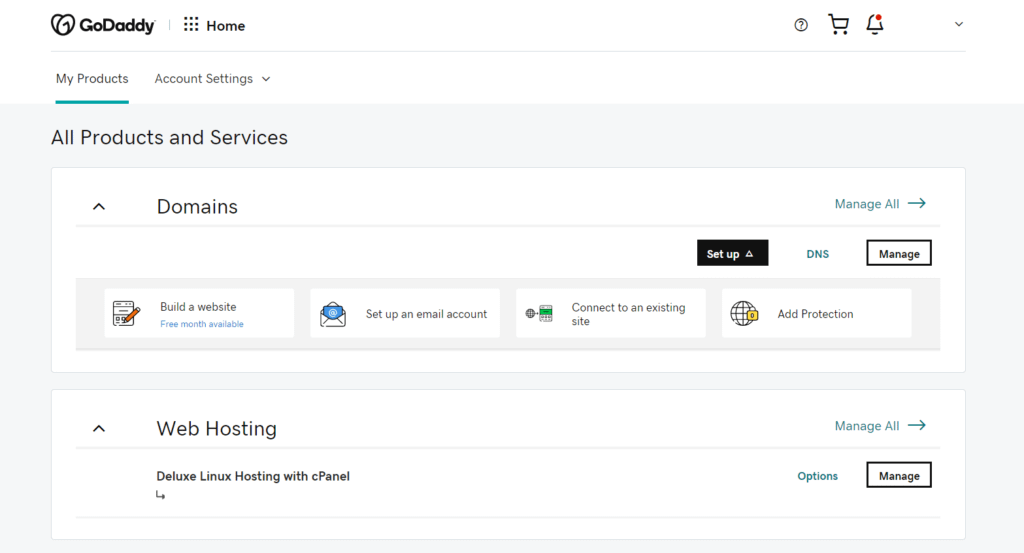The image size is (1024, 553).
Task: Choose Add Protection
Action: point(816,313)
